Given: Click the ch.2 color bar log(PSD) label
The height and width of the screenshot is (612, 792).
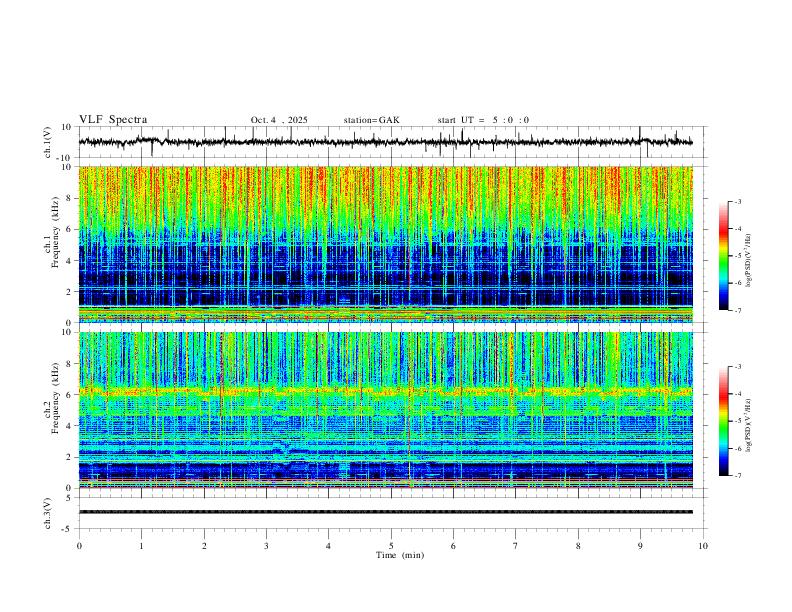Looking at the screenshot, I should (x=749, y=425).
